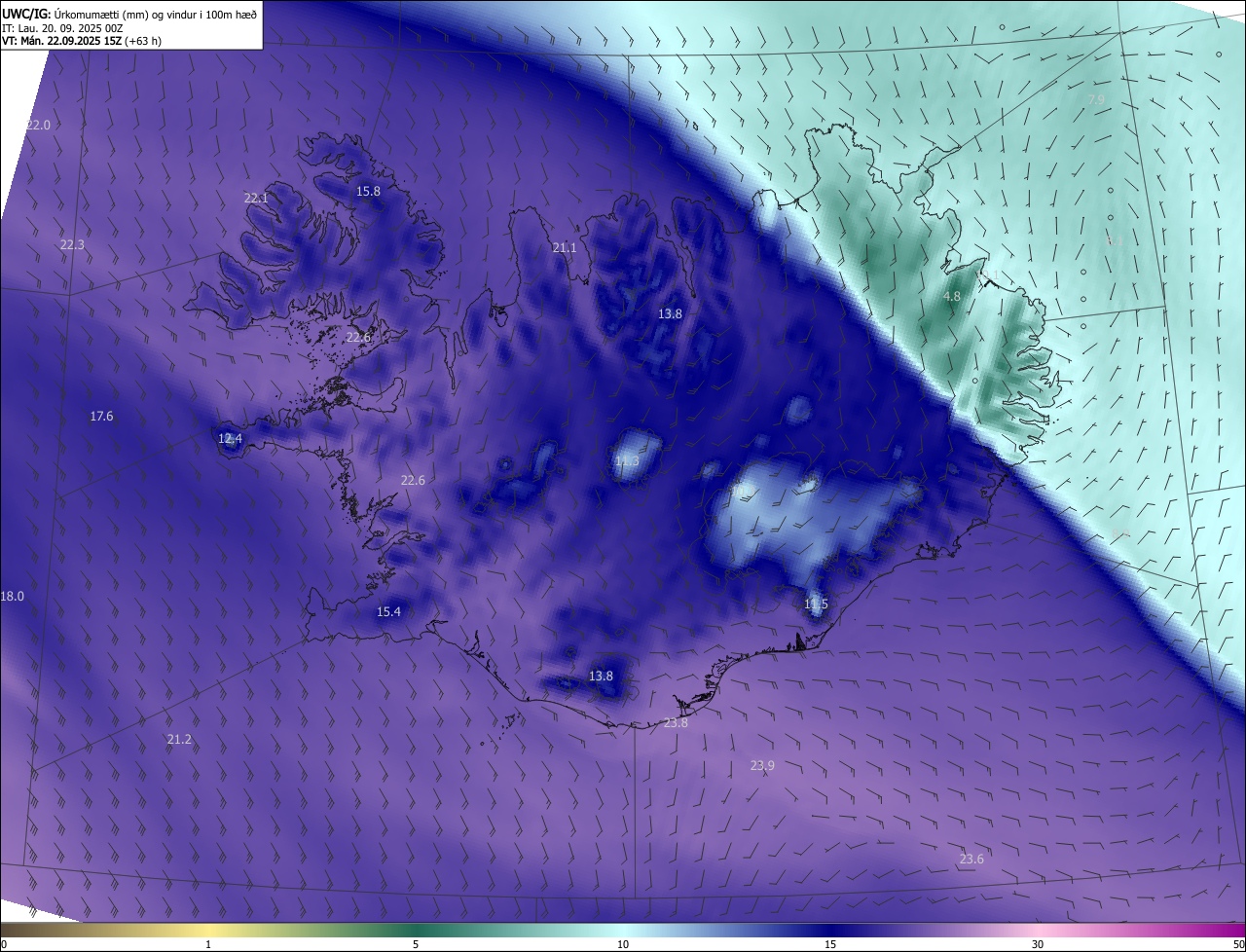Click the '5' tick label on the color scale
Viewport: 1246px width, 952px height.
point(416,944)
